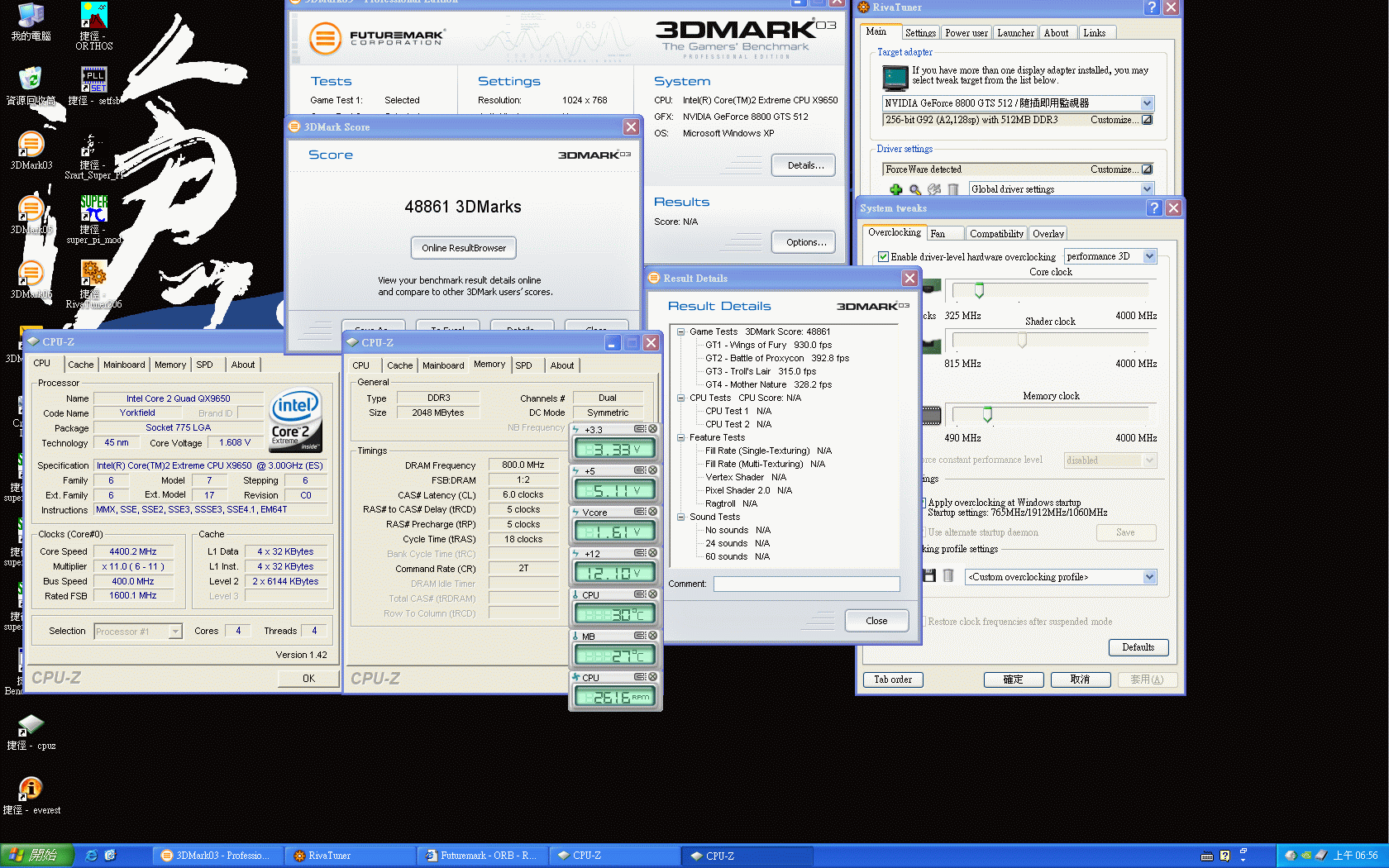
Task: Click the settings icon on the MB temperature gadget
Action: [640, 636]
